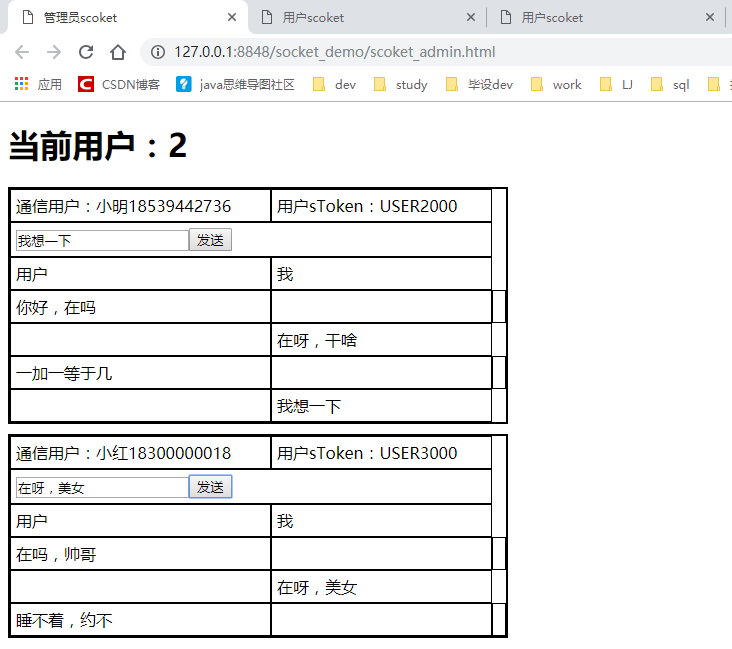Open the 毕设dev bookmarks folder

pyautogui.click(x=479, y=84)
